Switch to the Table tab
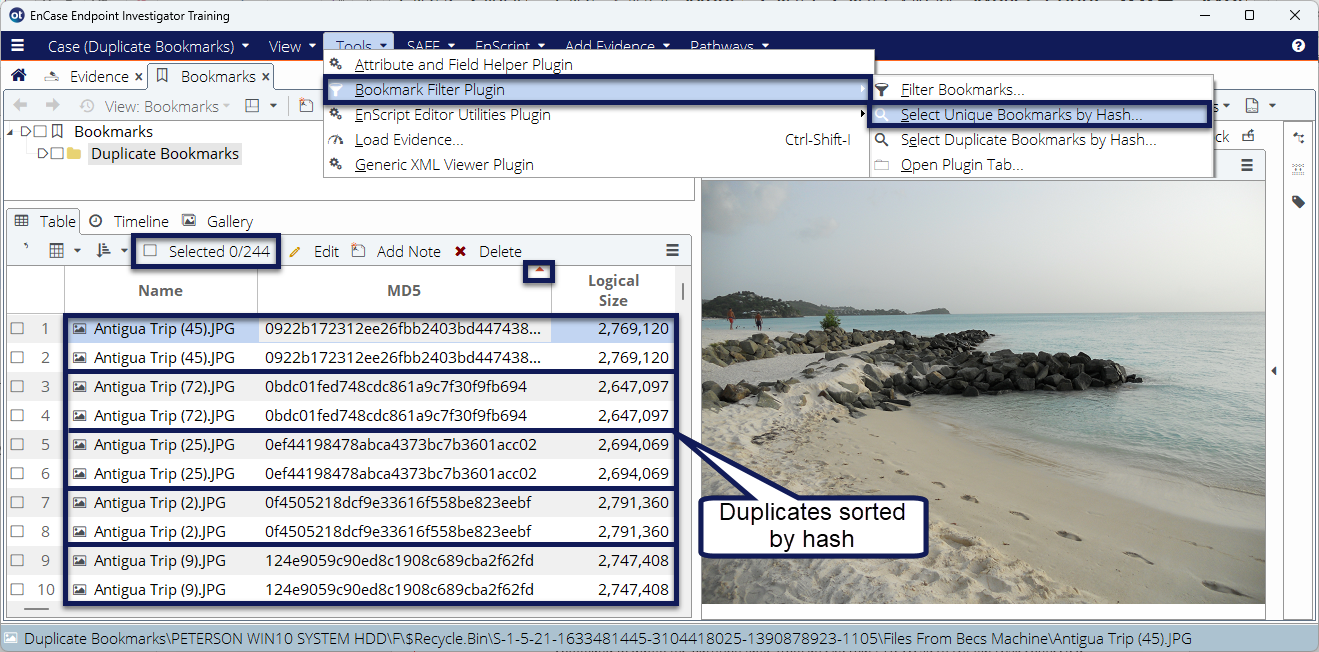This screenshot has width=1319, height=652. click(44, 222)
